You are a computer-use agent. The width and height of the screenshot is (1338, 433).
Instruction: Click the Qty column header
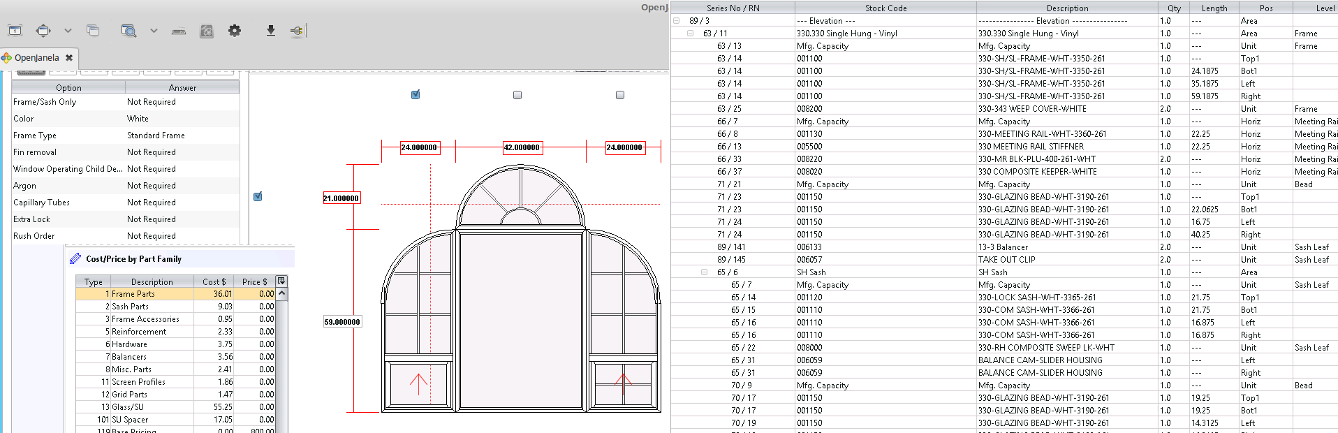(1173, 7)
